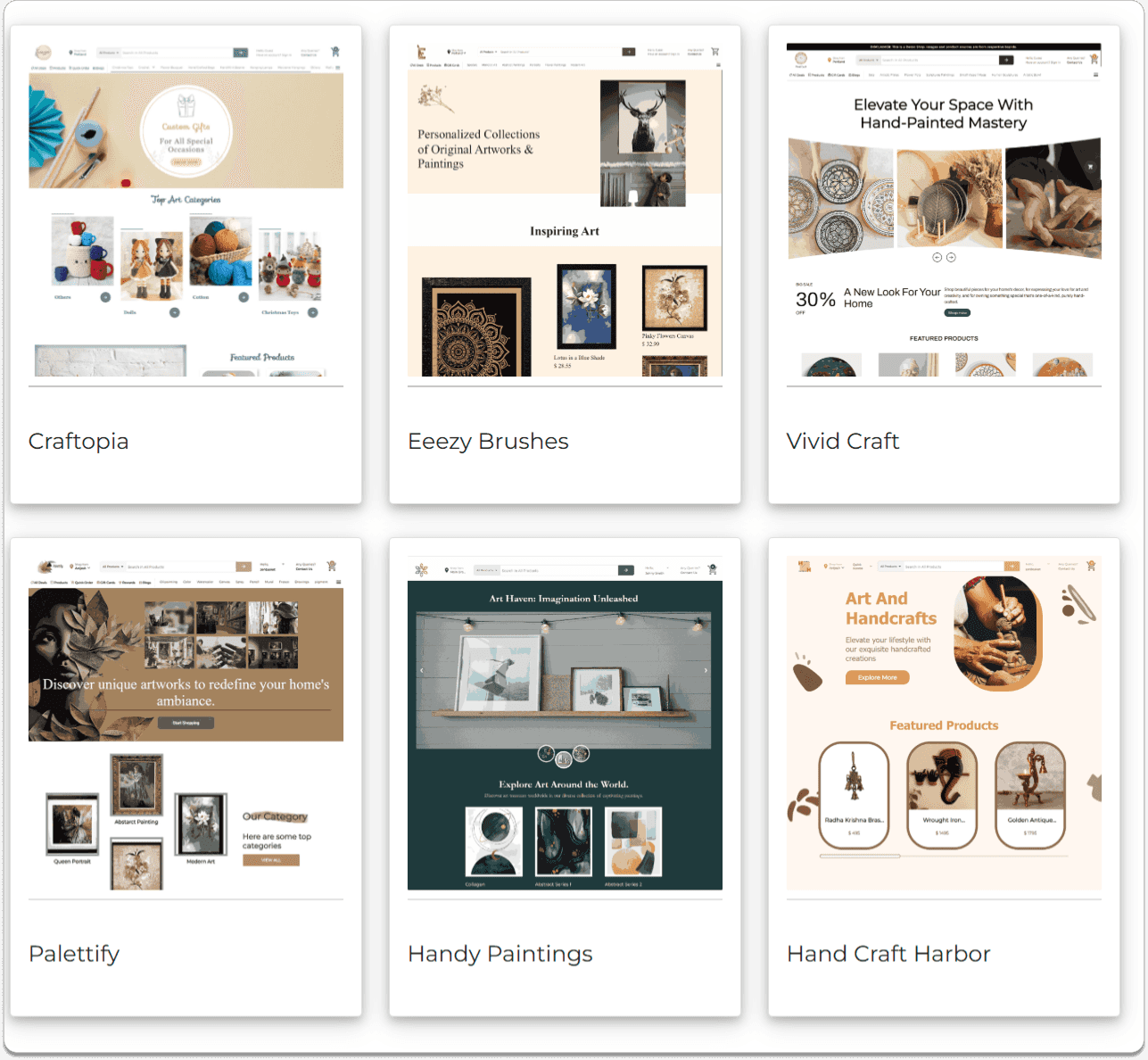Click the Palettify shopping cart icon
The image size is (1148, 1060).
(332, 566)
